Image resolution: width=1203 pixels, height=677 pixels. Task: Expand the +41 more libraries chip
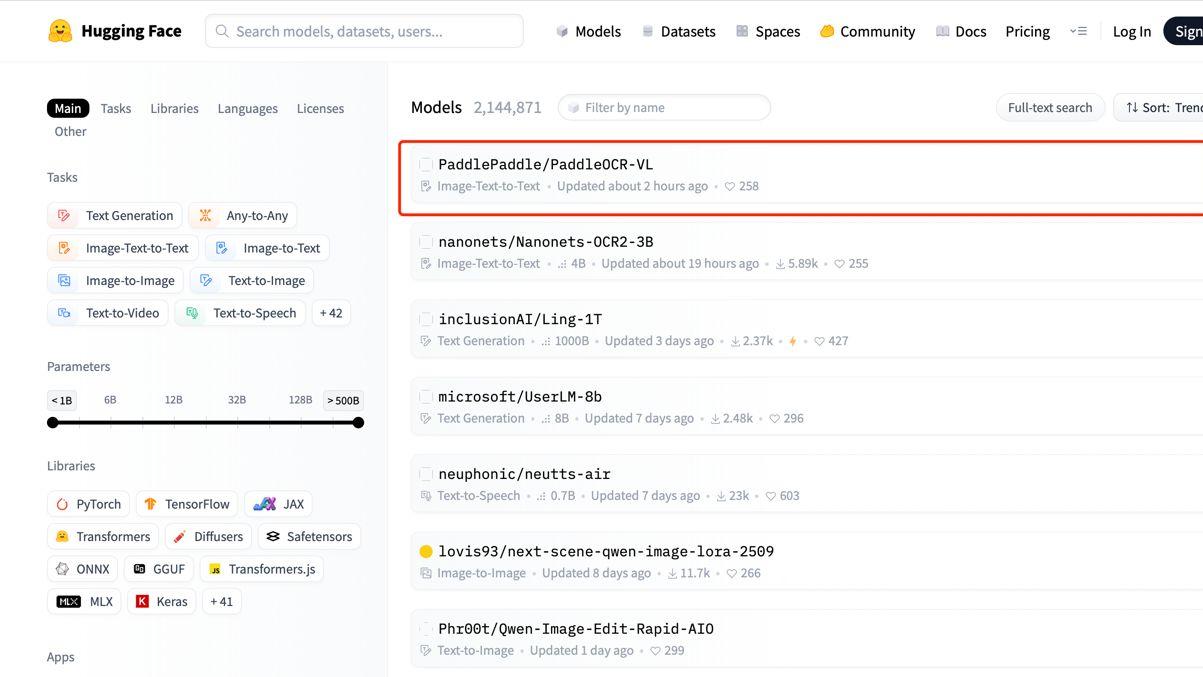tap(222, 601)
